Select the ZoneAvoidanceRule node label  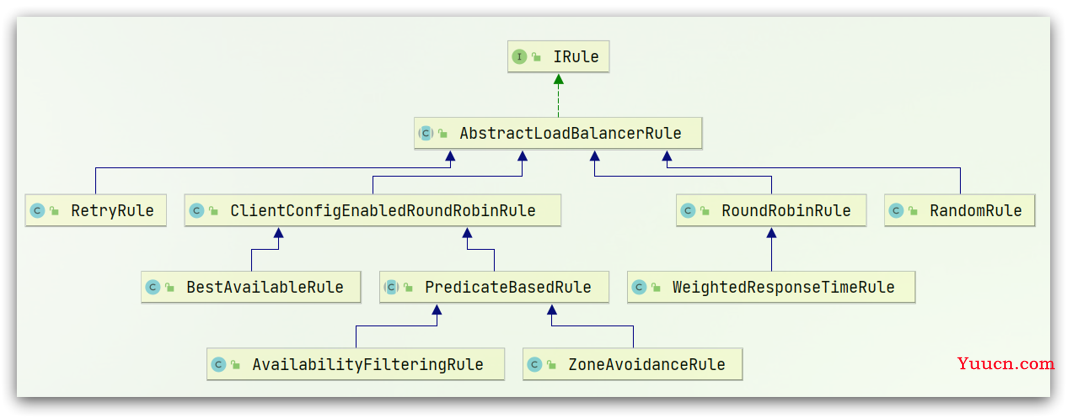tap(646, 364)
